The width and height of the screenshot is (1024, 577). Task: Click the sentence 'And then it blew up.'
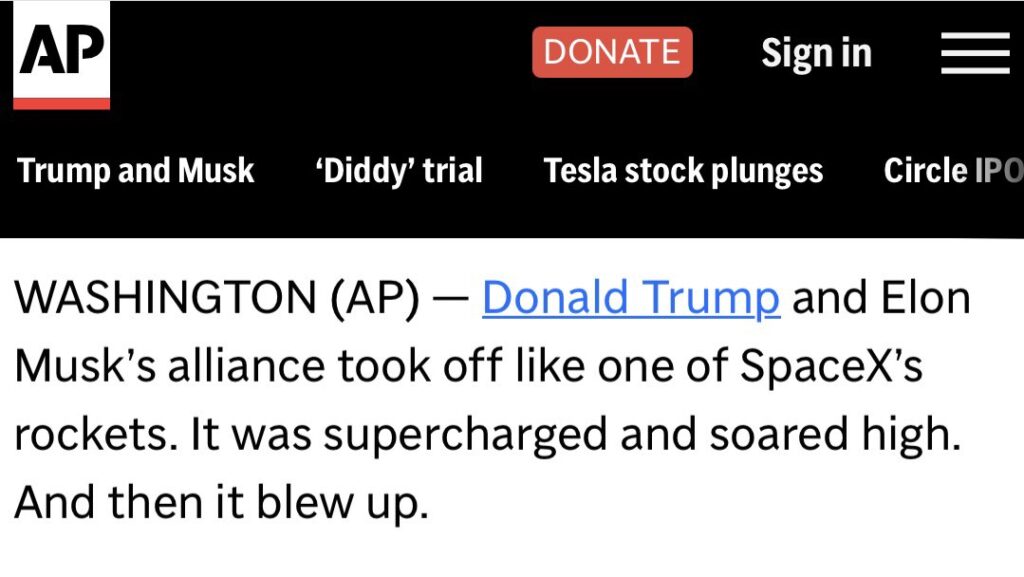click(221, 502)
